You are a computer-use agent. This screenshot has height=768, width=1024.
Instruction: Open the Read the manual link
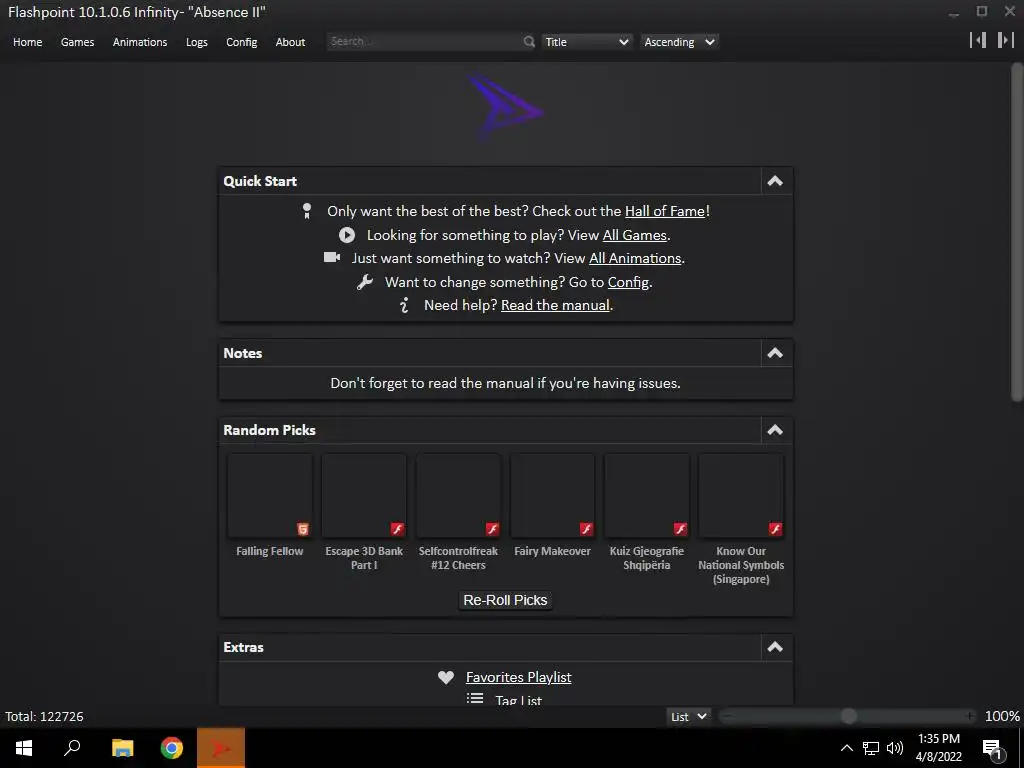click(555, 305)
